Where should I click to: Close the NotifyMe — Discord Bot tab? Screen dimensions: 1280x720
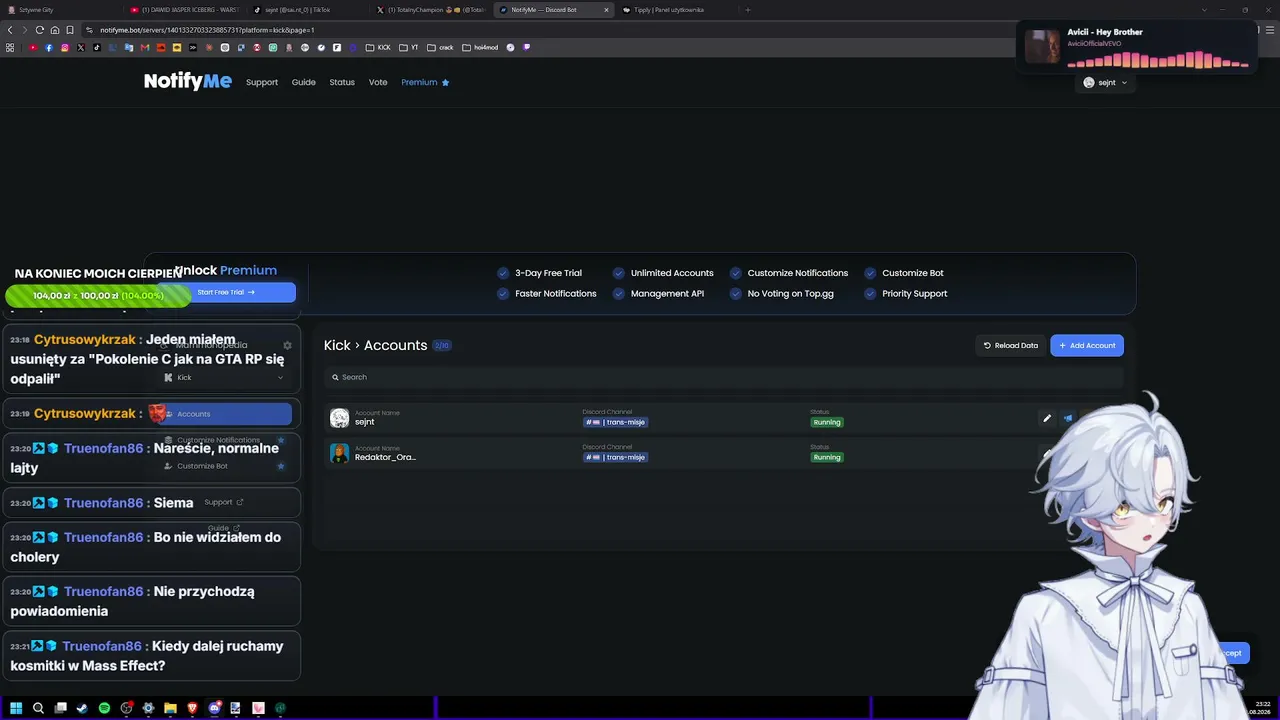606,10
